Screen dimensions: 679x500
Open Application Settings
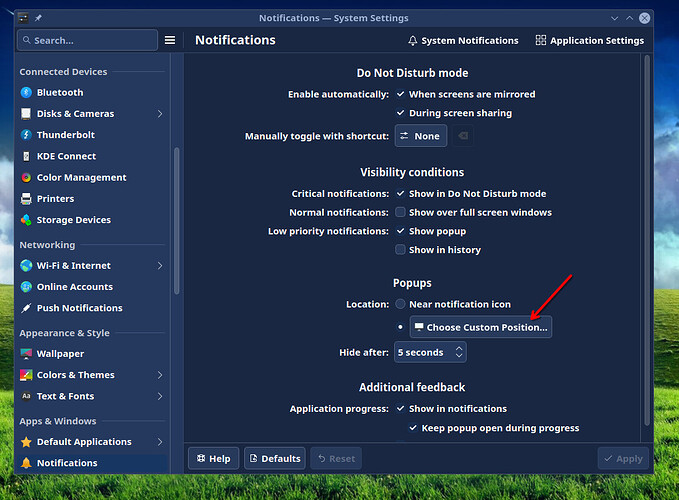tap(589, 40)
